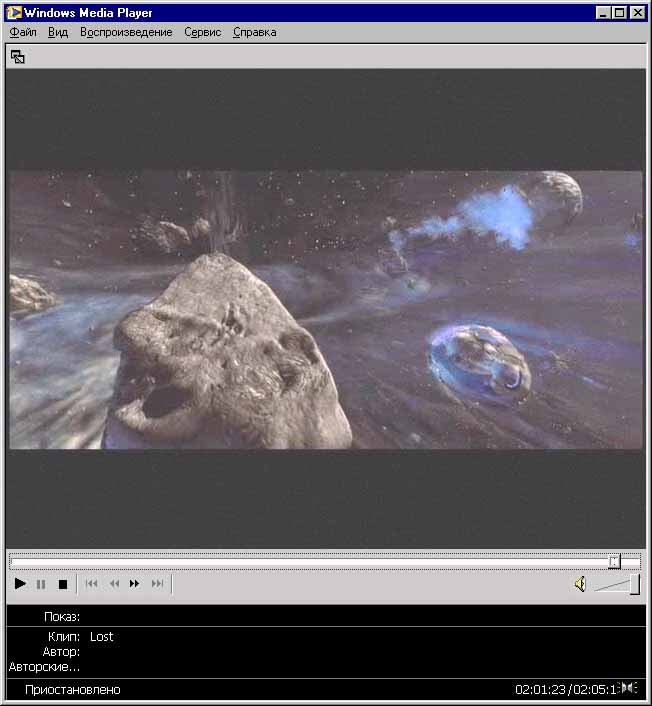Click the Windows Media Player title bar icon
Screen dimensions: 652x706
click(14, 13)
